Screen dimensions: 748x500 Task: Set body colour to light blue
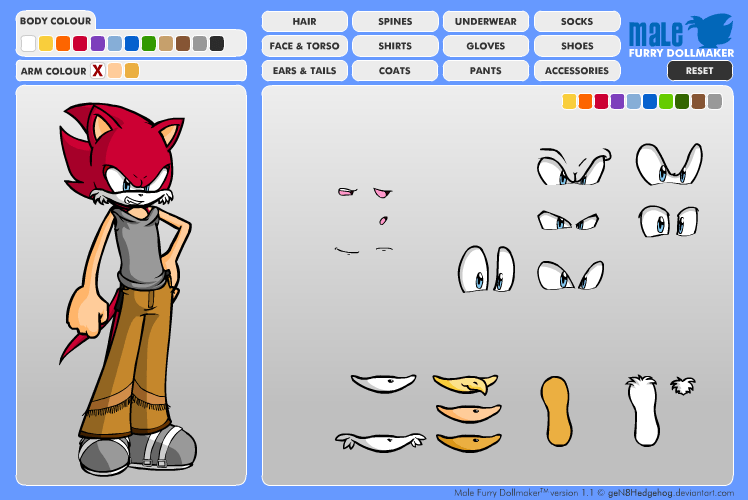click(x=115, y=43)
